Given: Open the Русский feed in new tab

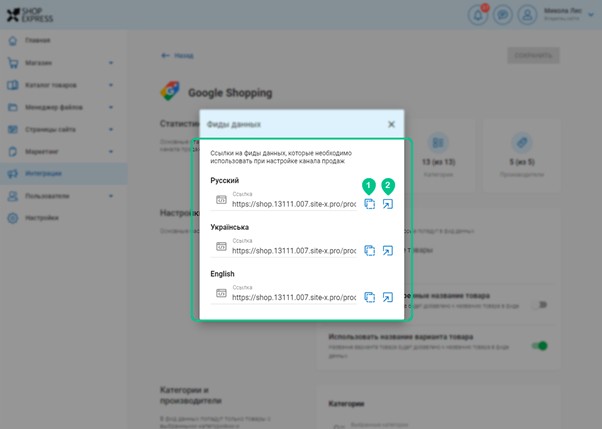Looking at the screenshot, I should 388,204.
